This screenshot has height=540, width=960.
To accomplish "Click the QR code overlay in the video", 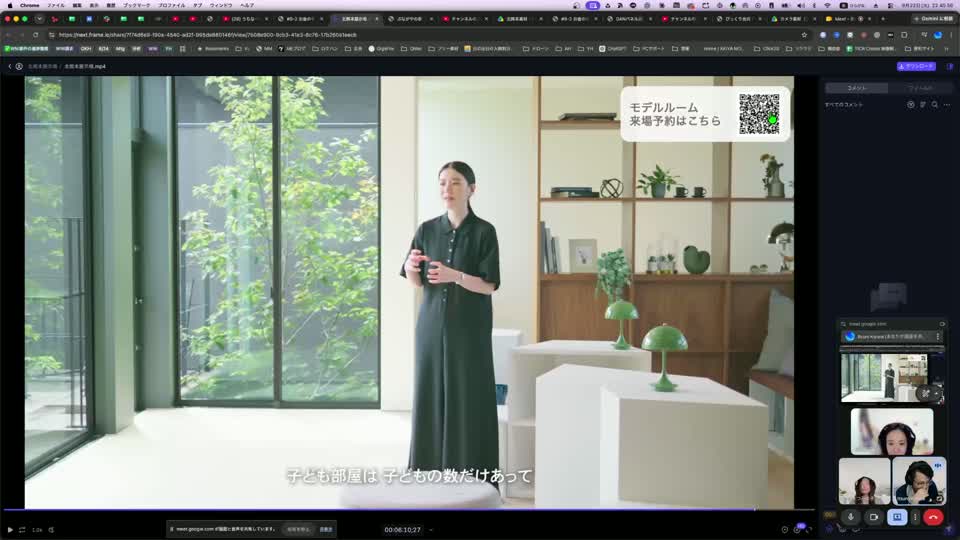I will (759, 114).
